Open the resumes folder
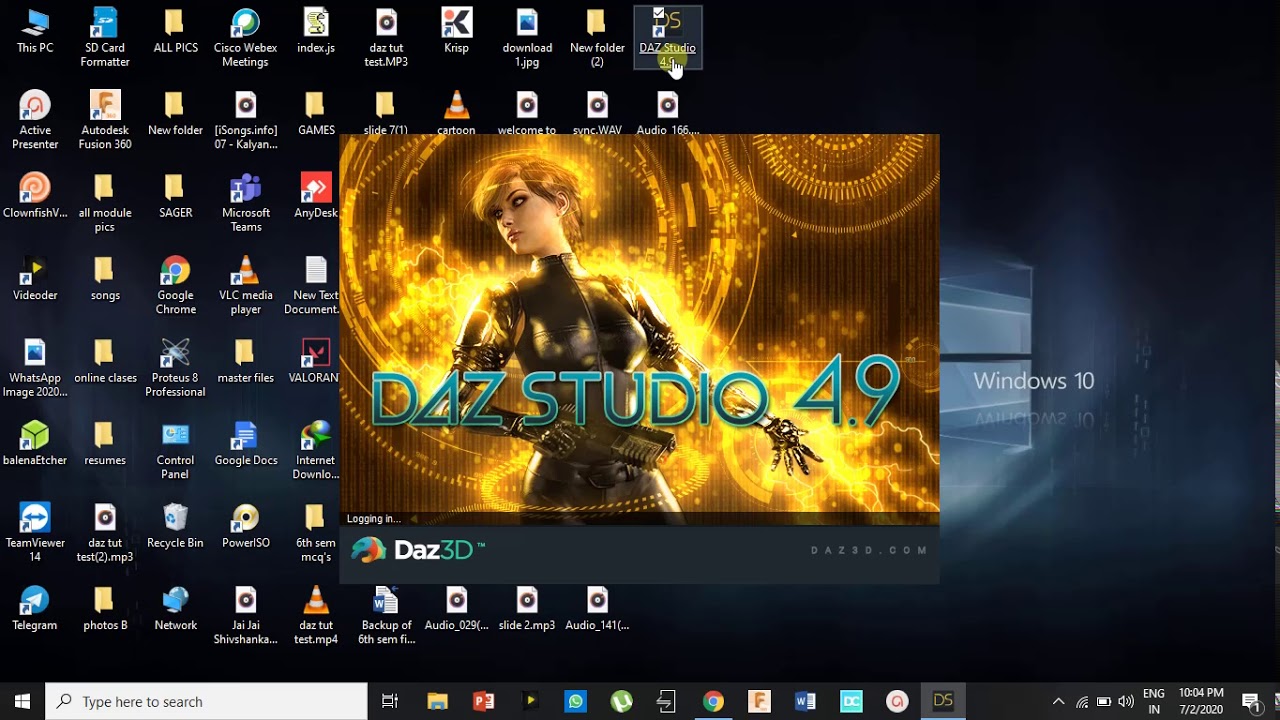The width and height of the screenshot is (1280, 720). coord(105,443)
